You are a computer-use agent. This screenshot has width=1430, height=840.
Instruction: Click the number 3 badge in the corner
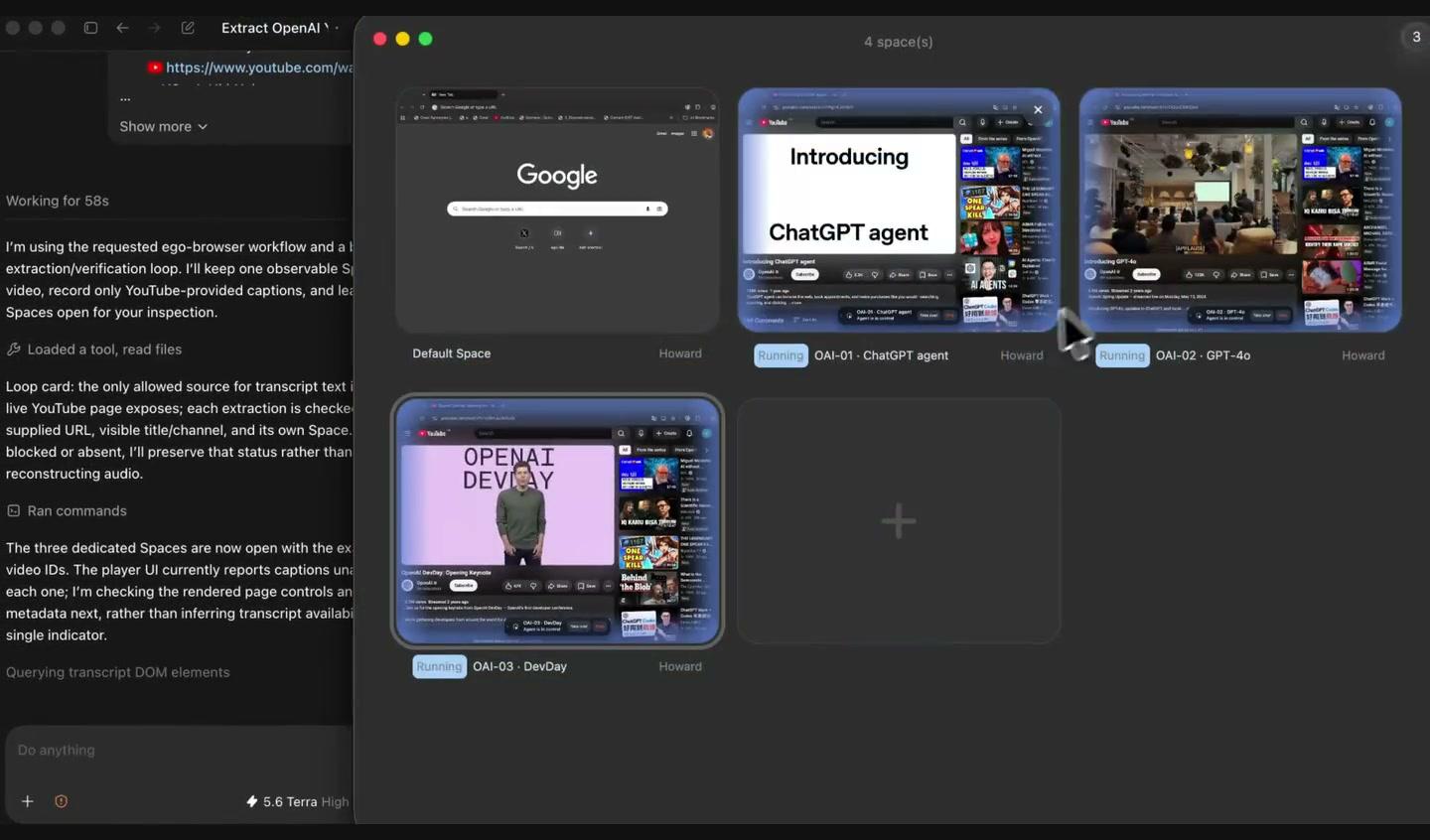click(x=1416, y=37)
